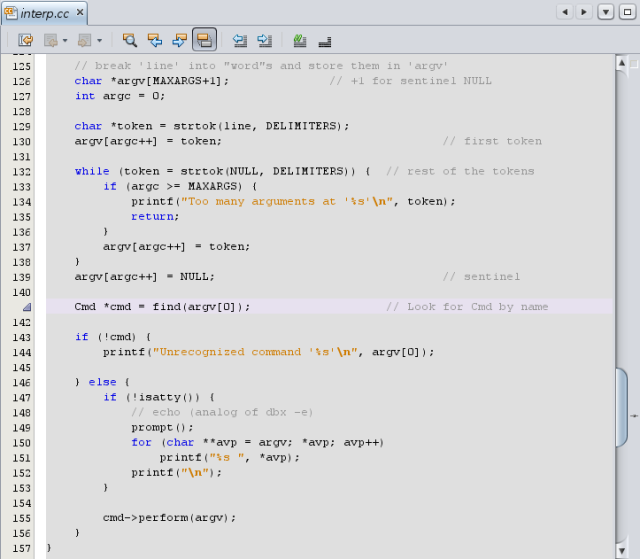Click the "// Look for Cmd by name" comment
This screenshot has width=640, height=559.
click(467, 307)
